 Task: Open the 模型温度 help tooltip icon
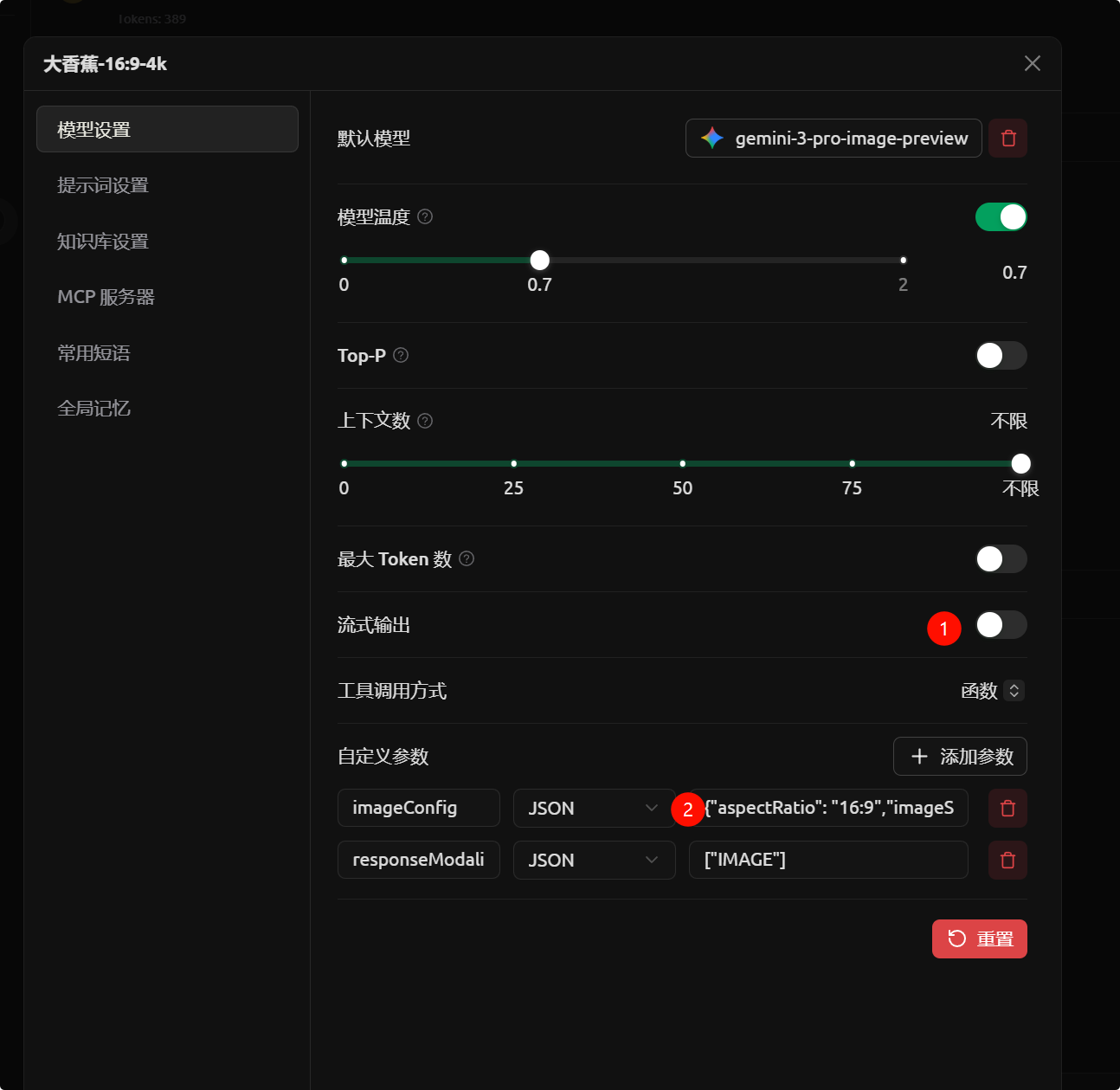pos(424,216)
